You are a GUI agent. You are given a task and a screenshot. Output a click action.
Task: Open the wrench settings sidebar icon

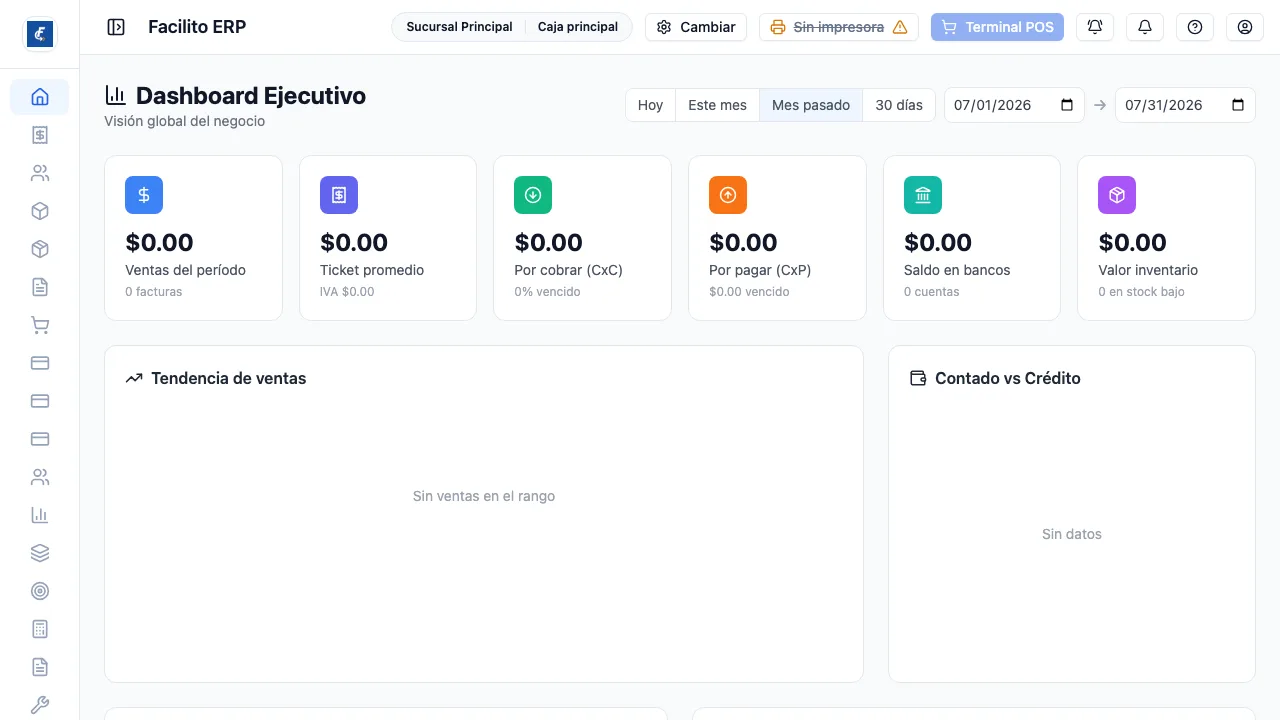(x=40, y=705)
